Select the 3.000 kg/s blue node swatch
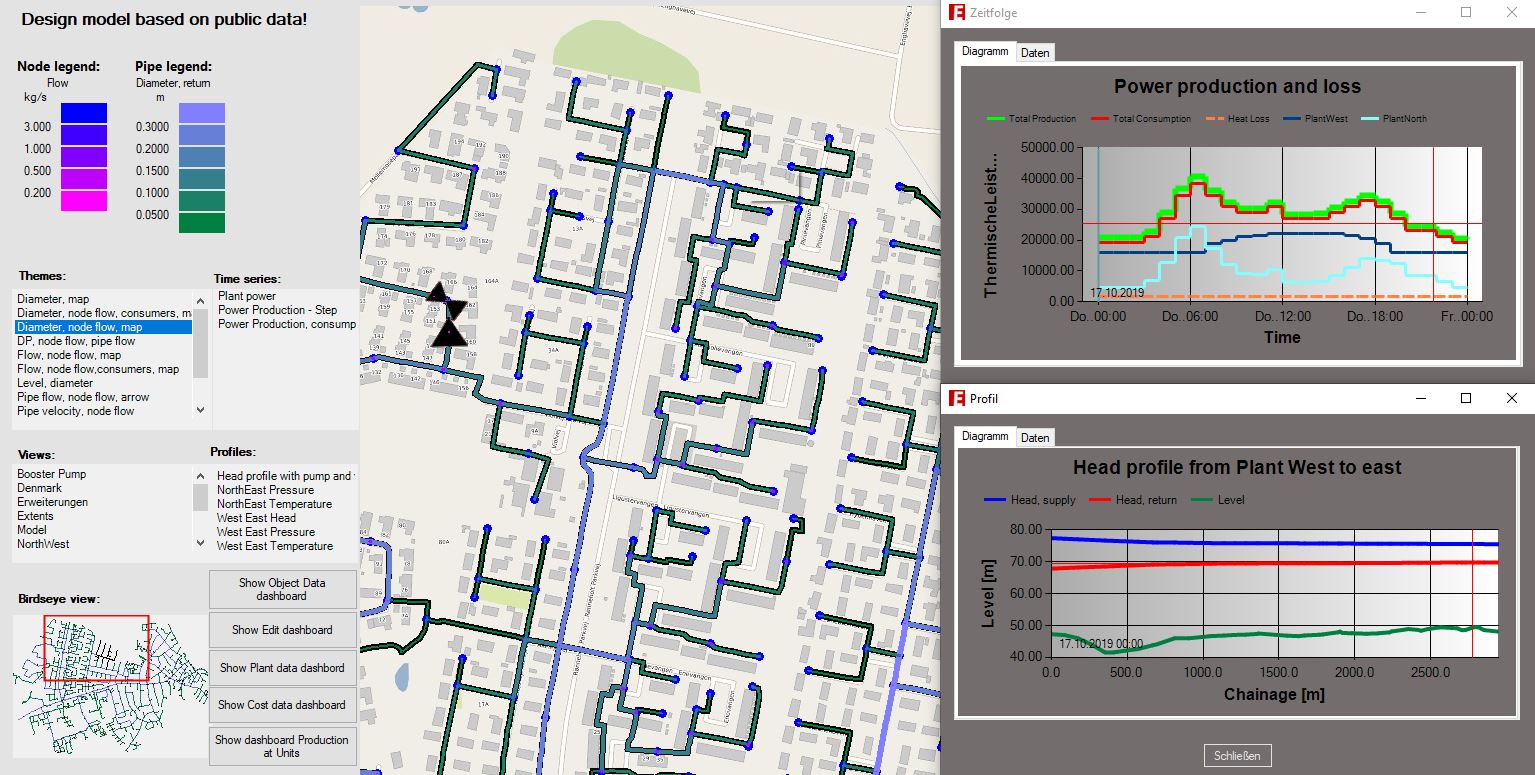The height and width of the screenshot is (775, 1535). click(x=84, y=113)
